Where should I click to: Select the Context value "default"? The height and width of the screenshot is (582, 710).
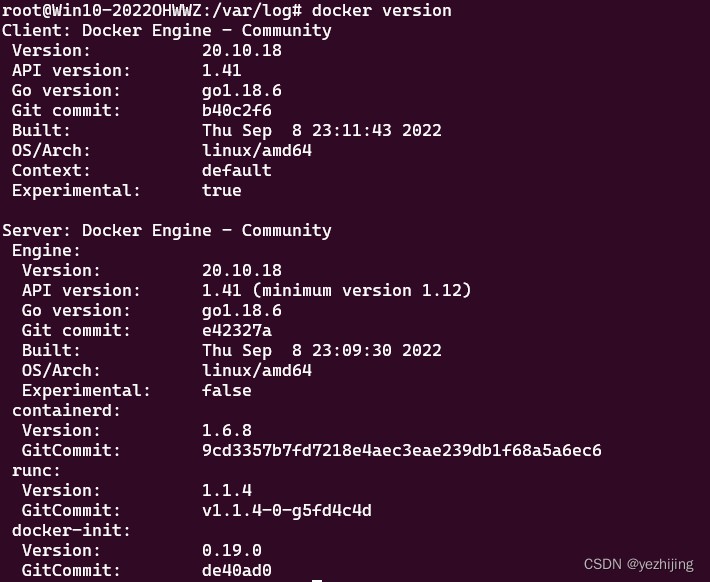[x=236, y=170]
